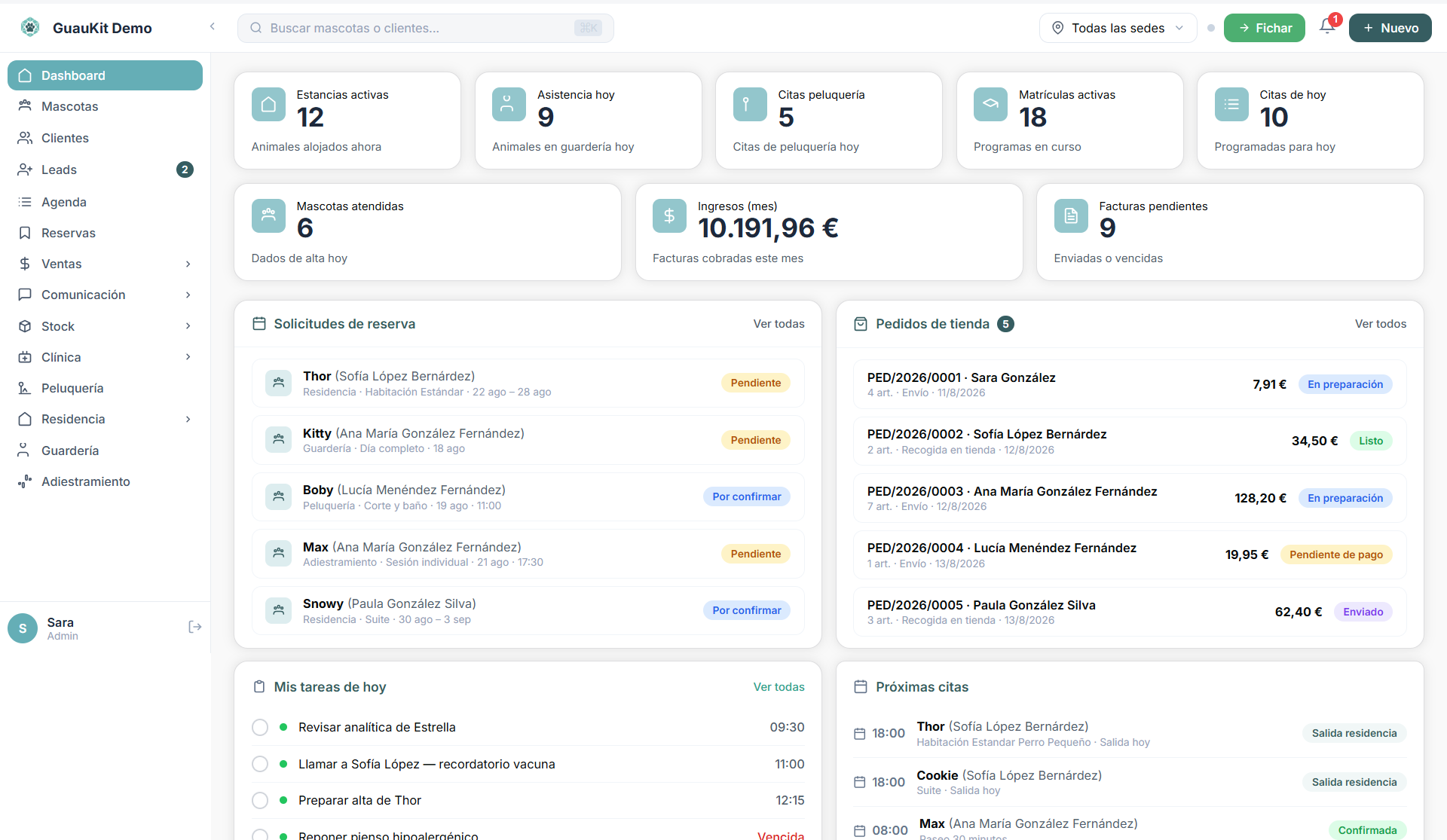
Task: Click the pet icon beside Thor request
Action: [x=278, y=383]
